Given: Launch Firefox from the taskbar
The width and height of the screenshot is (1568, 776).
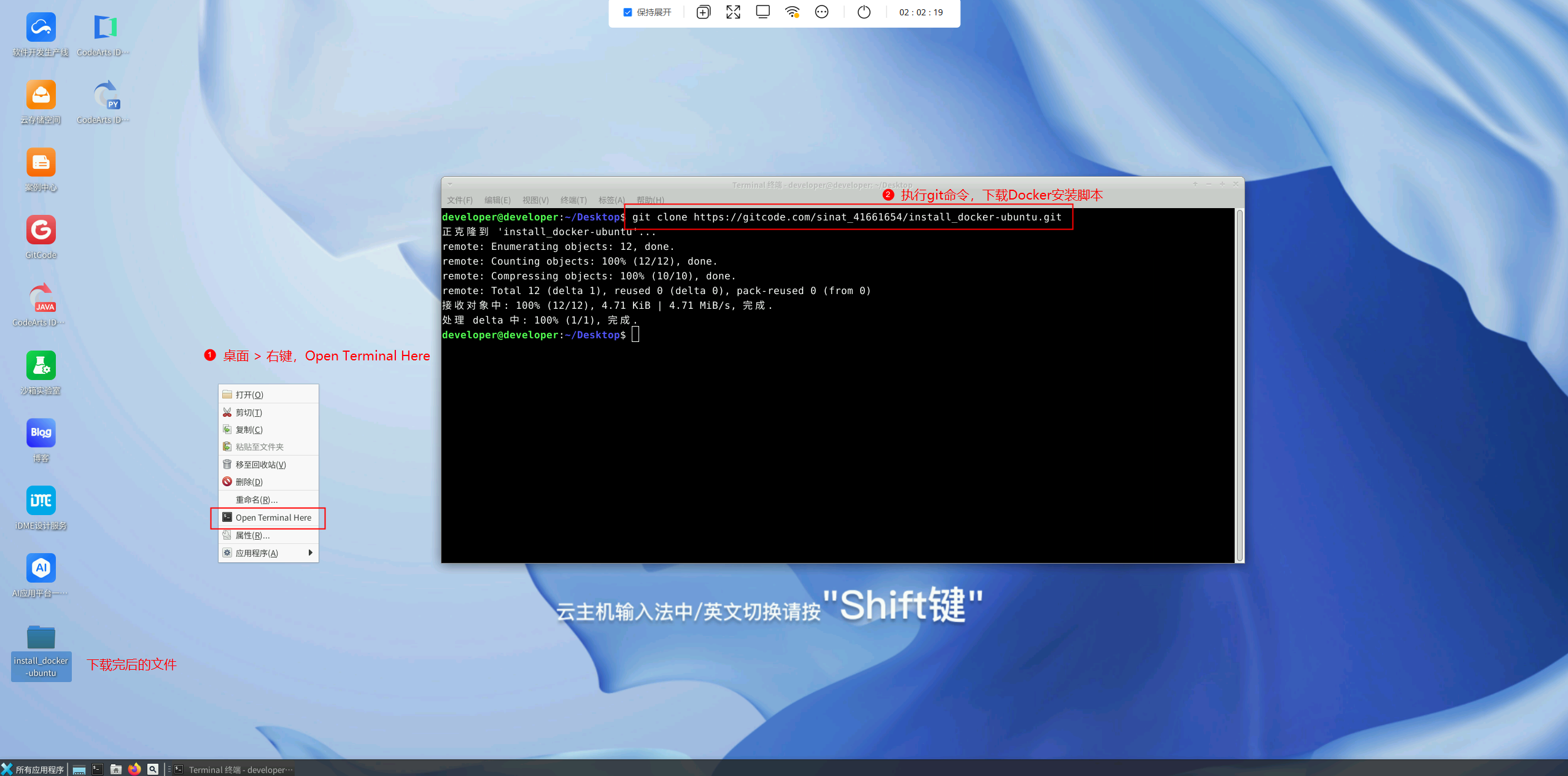Looking at the screenshot, I should pyautogui.click(x=134, y=769).
